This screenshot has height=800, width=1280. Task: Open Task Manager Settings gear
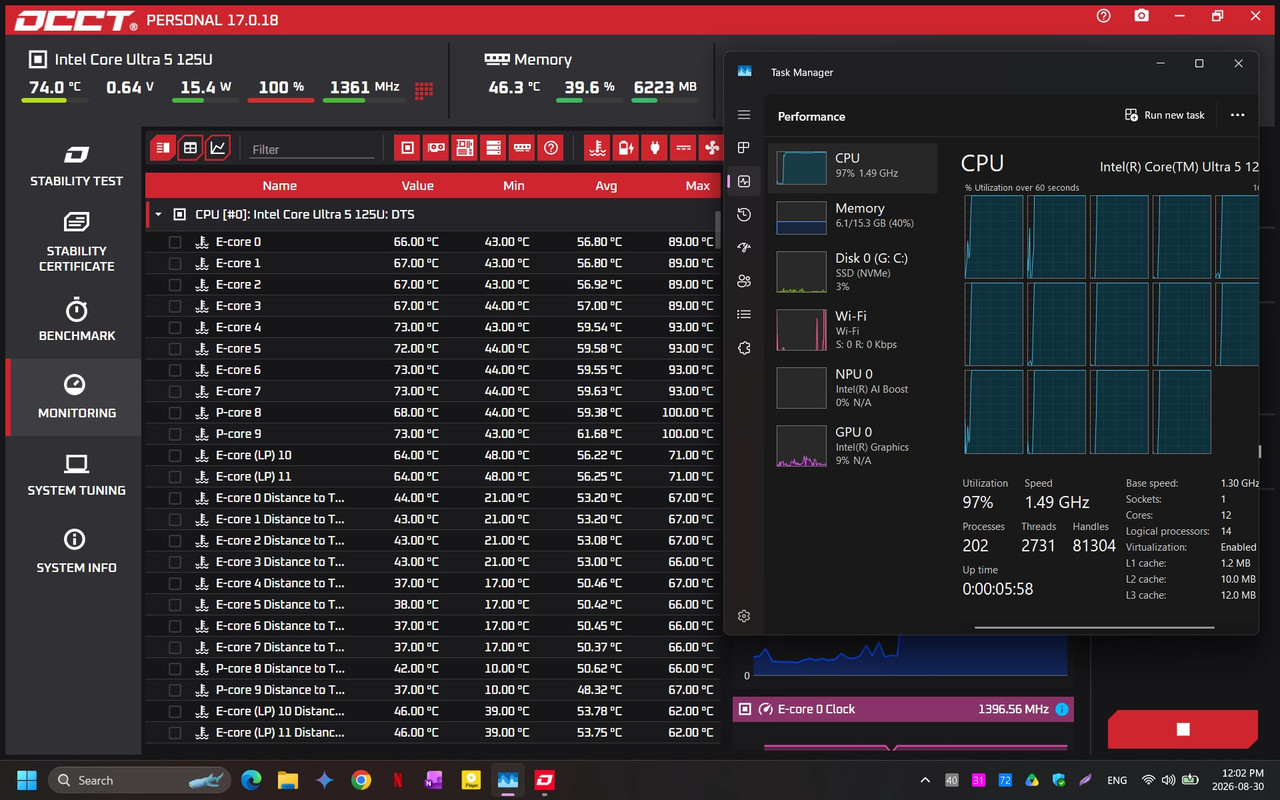click(x=744, y=617)
